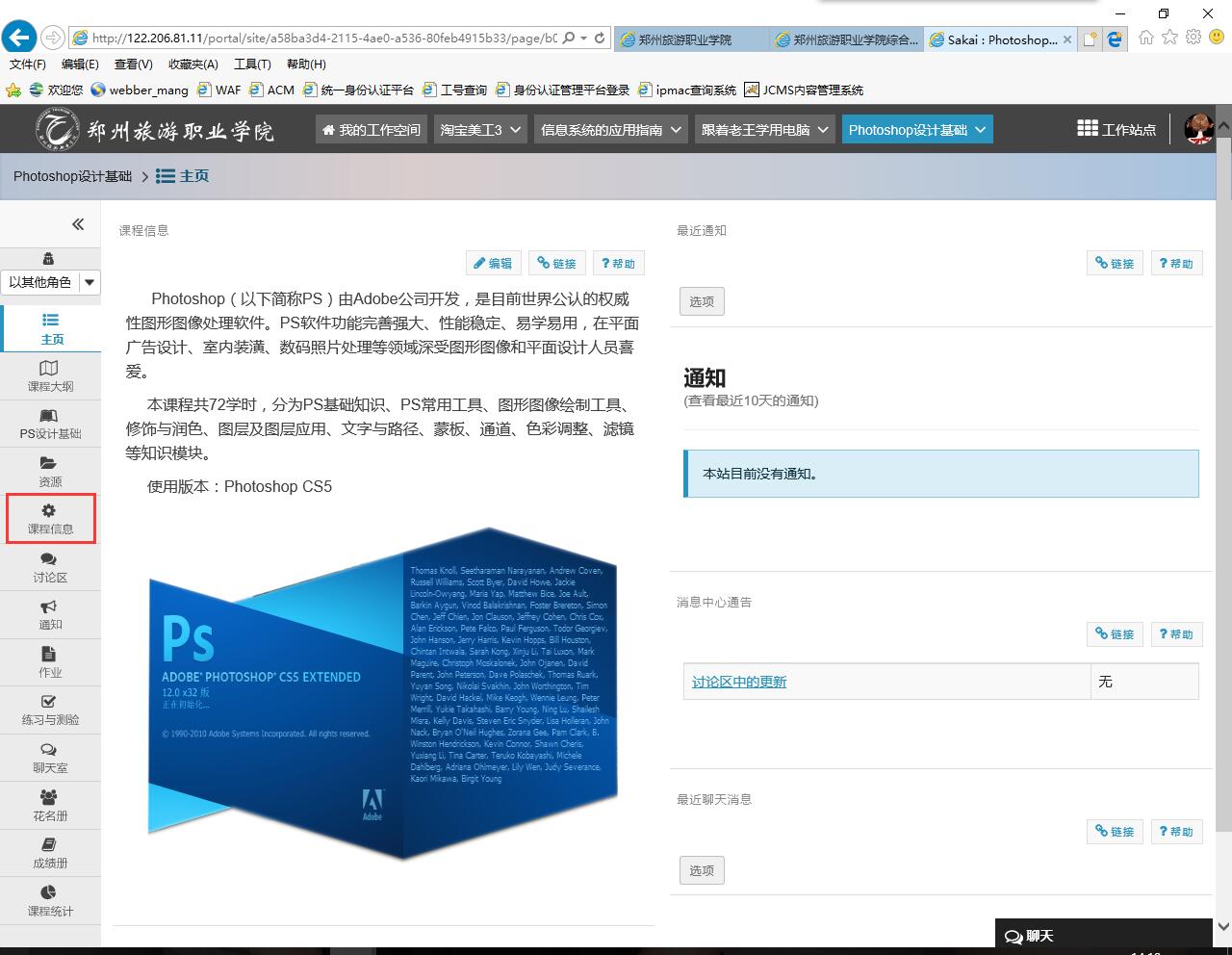This screenshot has height=955, width=1232.
Task: Refresh the page in the address bar
Action: point(600,39)
